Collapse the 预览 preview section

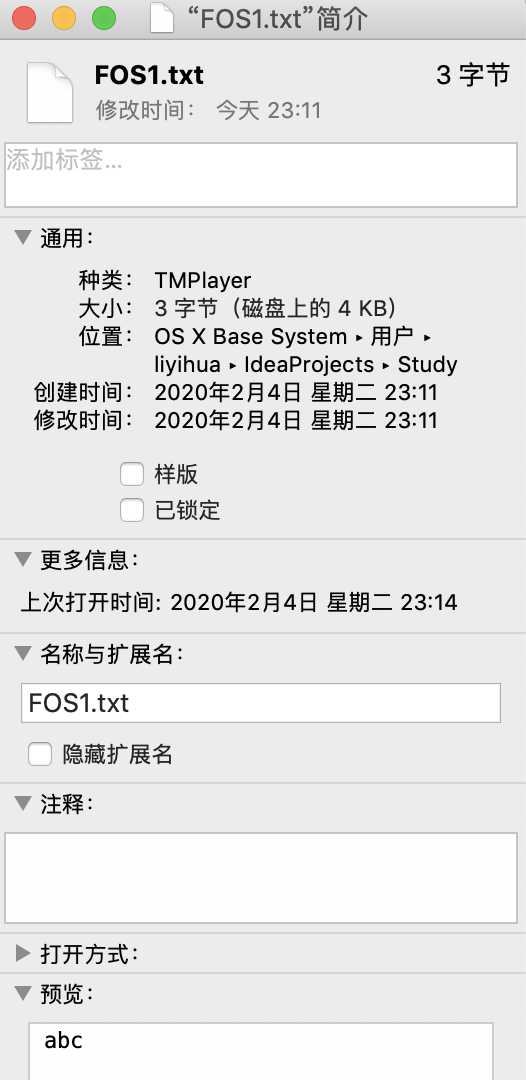[x=23, y=993]
